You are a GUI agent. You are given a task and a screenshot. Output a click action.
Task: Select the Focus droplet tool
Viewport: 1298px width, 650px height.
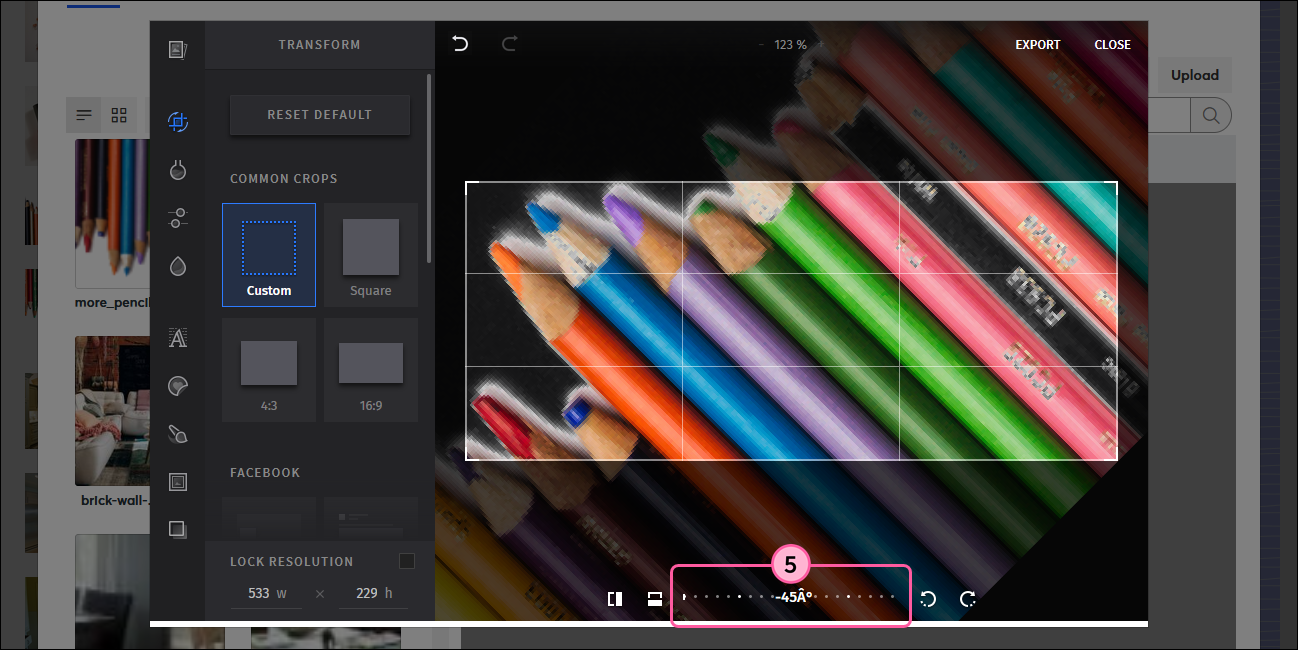tap(178, 266)
